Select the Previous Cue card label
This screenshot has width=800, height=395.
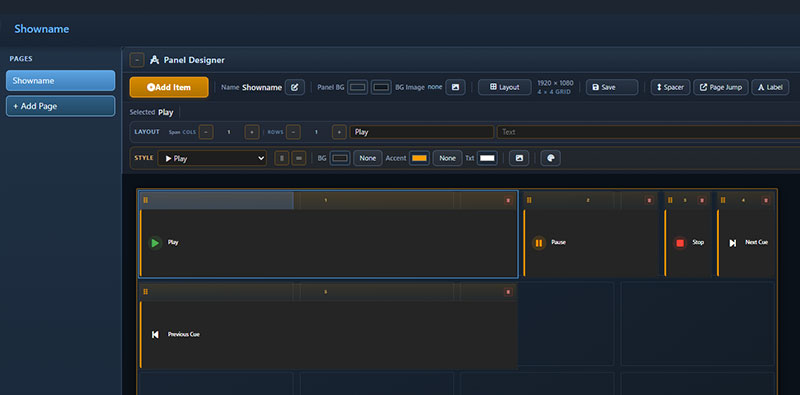184,335
